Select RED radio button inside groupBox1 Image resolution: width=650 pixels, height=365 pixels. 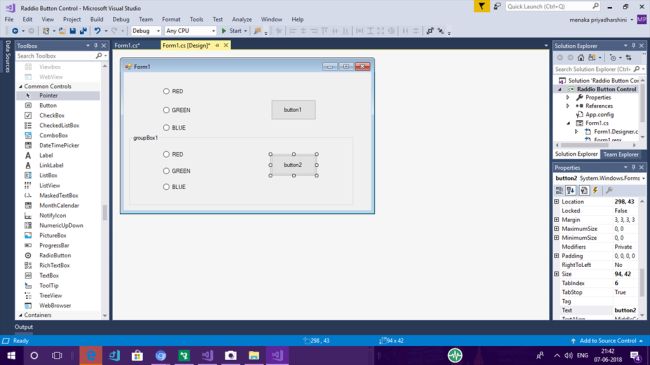pos(173,154)
